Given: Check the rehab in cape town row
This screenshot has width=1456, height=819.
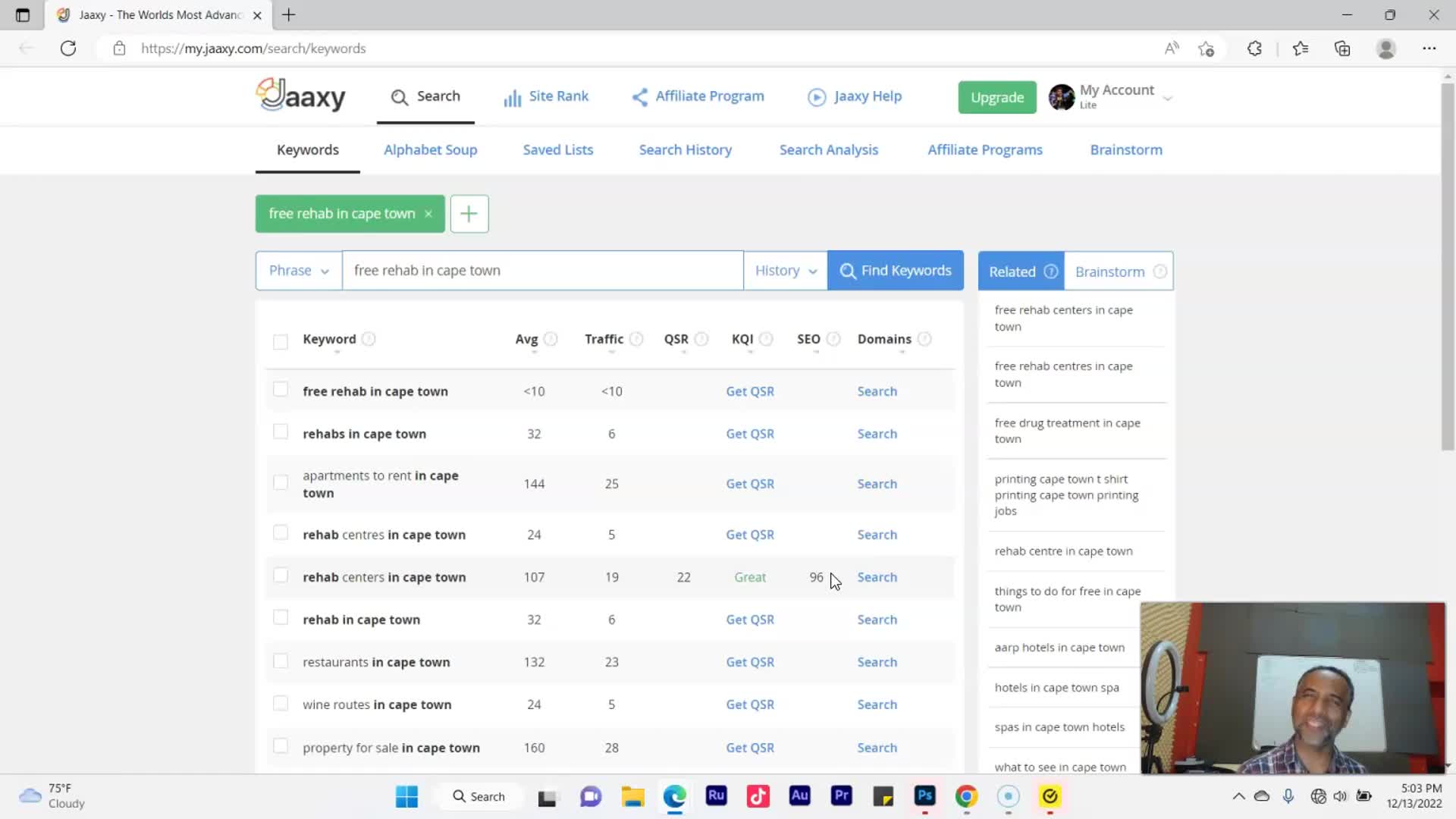Looking at the screenshot, I should pos(281,617).
